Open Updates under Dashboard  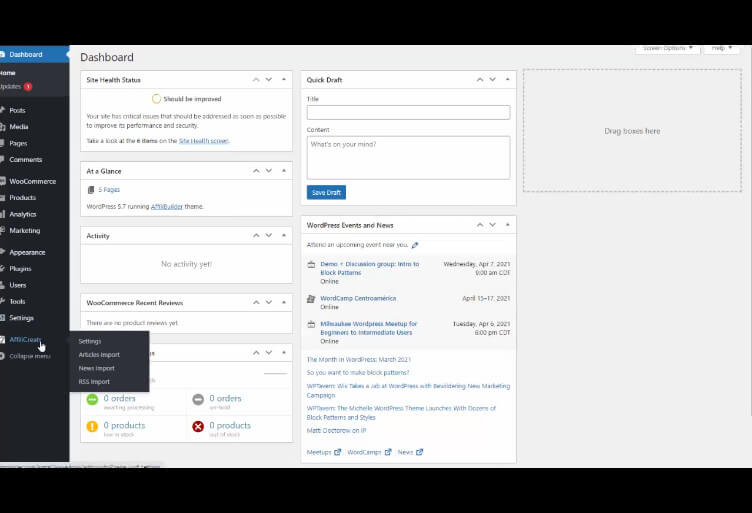pyautogui.click(x=15, y=86)
